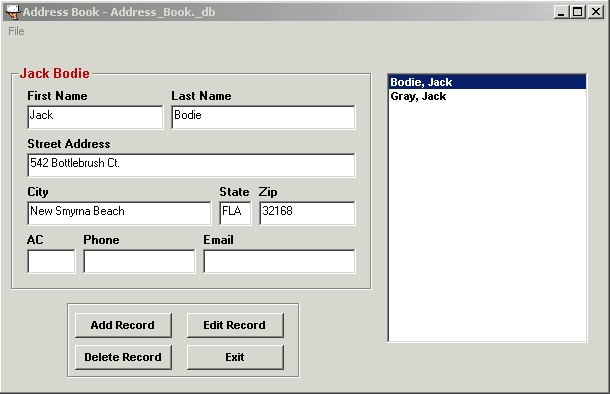Click the empty Email field

click(279, 261)
